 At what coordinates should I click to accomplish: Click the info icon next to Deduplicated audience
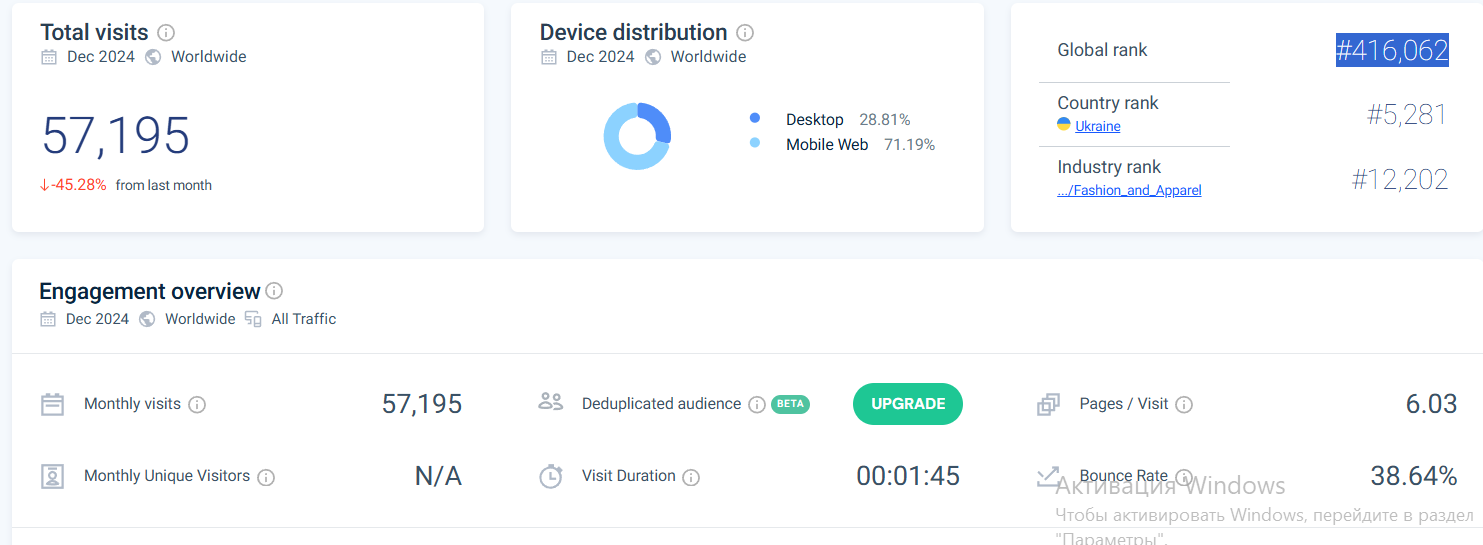757,405
